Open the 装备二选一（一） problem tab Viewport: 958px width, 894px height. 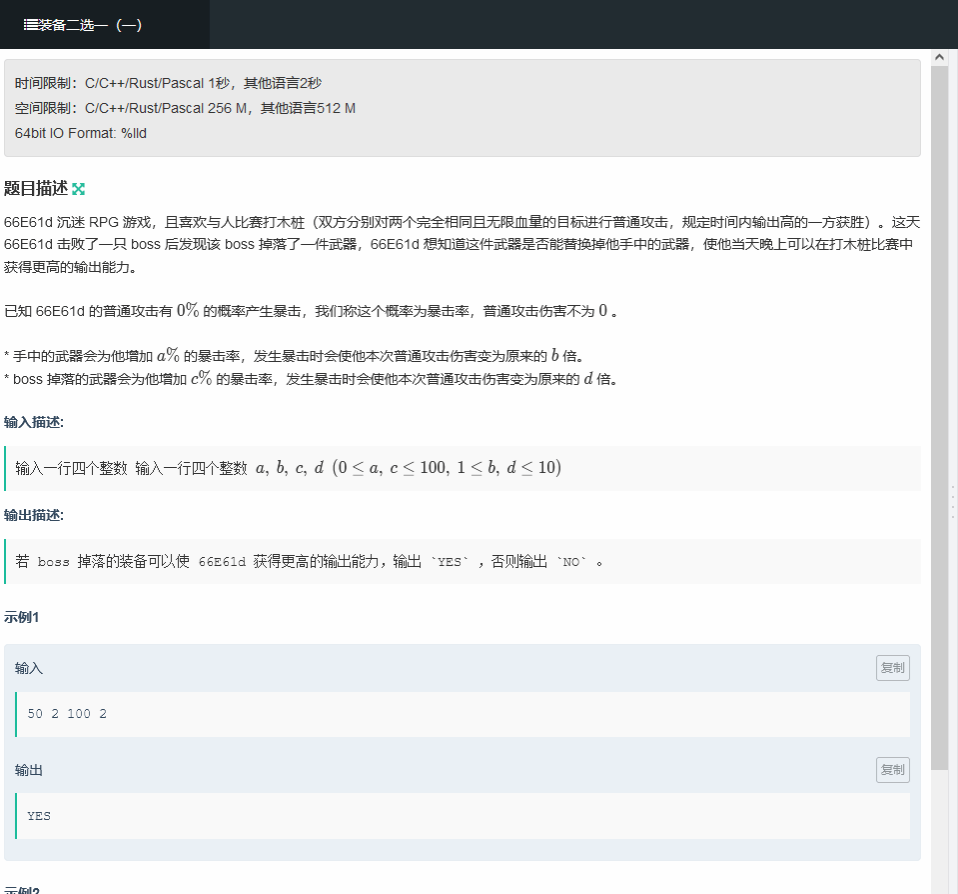coord(90,25)
